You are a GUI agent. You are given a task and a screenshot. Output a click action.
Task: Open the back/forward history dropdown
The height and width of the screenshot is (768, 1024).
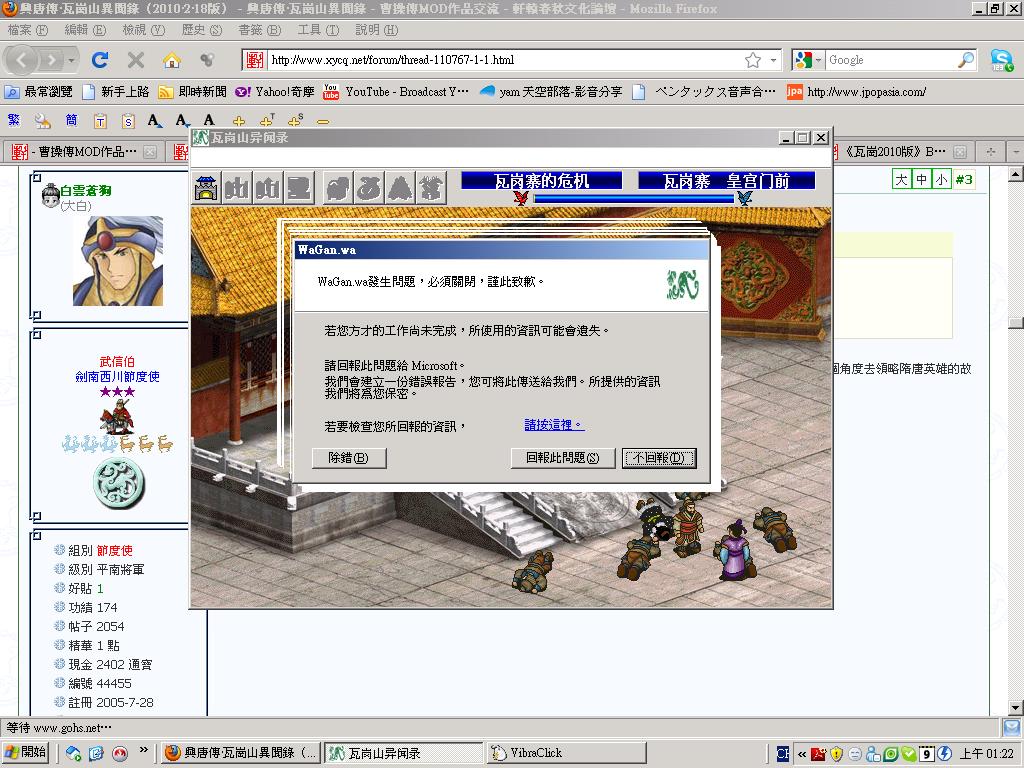click(x=71, y=61)
